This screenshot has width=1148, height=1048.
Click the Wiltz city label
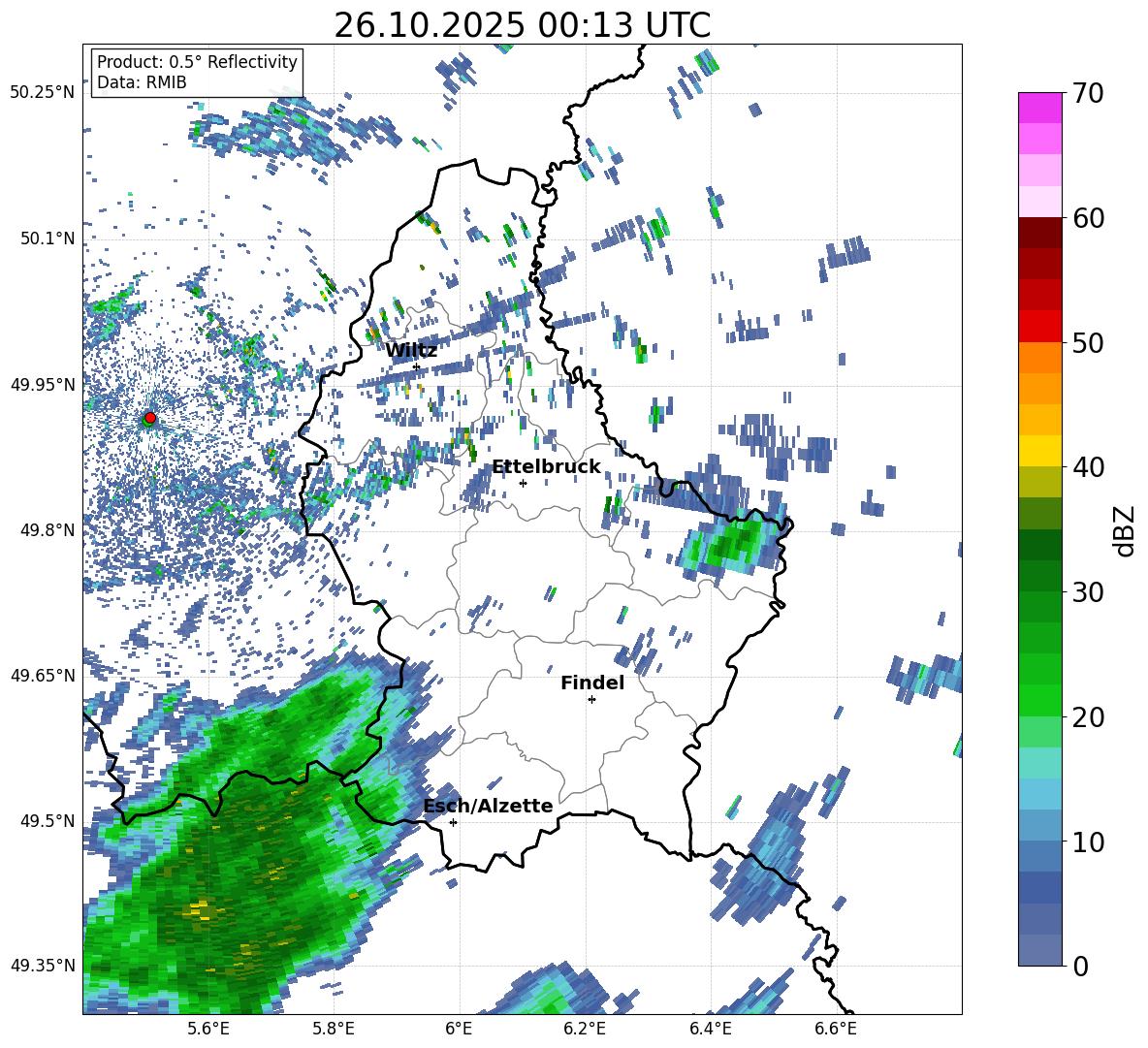(x=411, y=351)
